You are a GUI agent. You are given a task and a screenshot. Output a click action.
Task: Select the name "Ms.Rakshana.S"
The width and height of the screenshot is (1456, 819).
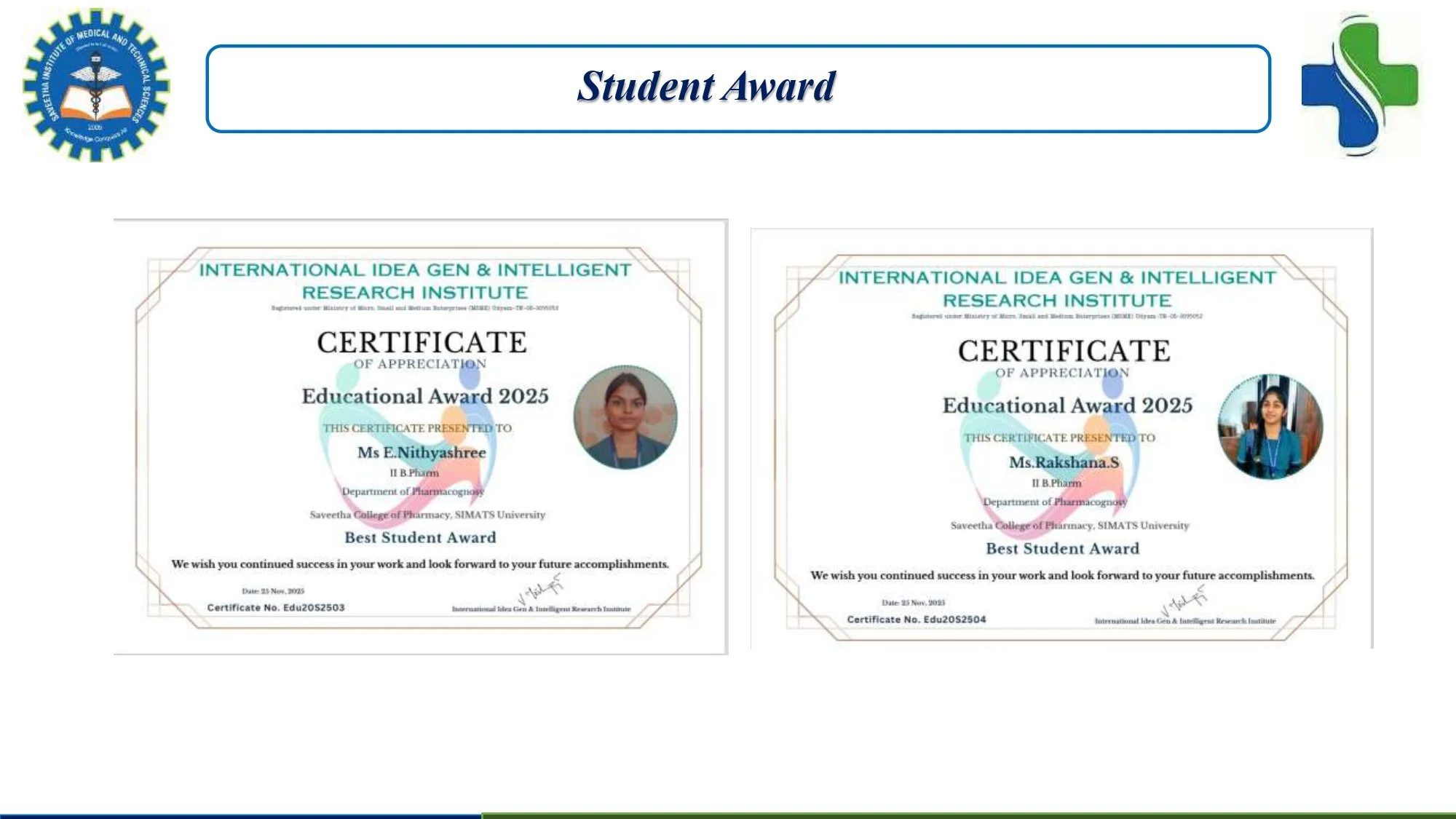[x=1064, y=462]
